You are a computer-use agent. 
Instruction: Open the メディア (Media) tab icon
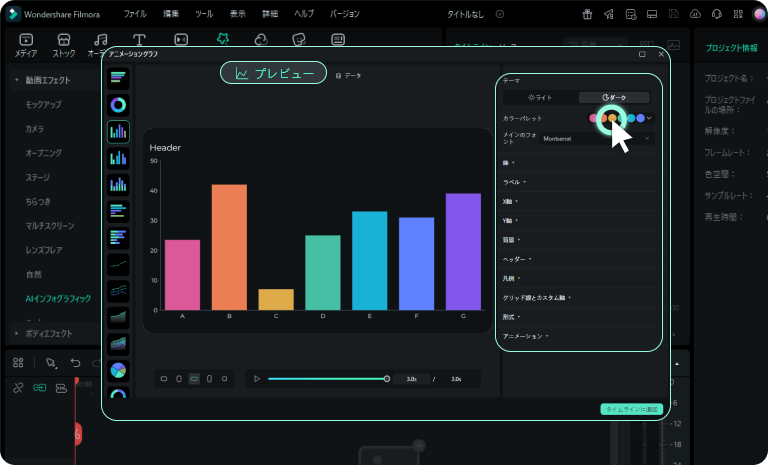pos(26,43)
